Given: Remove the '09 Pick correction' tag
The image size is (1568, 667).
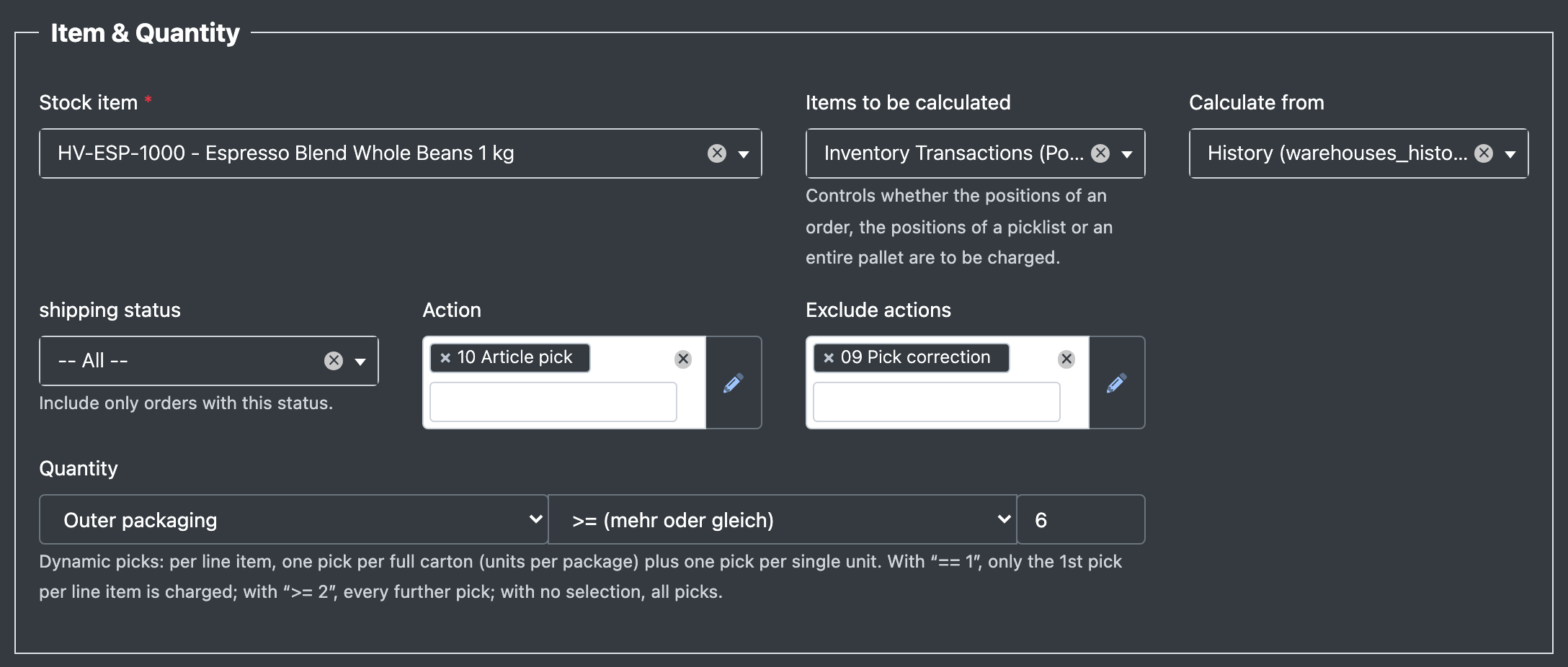Looking at the screenshot, I should [x=829, y=358].
